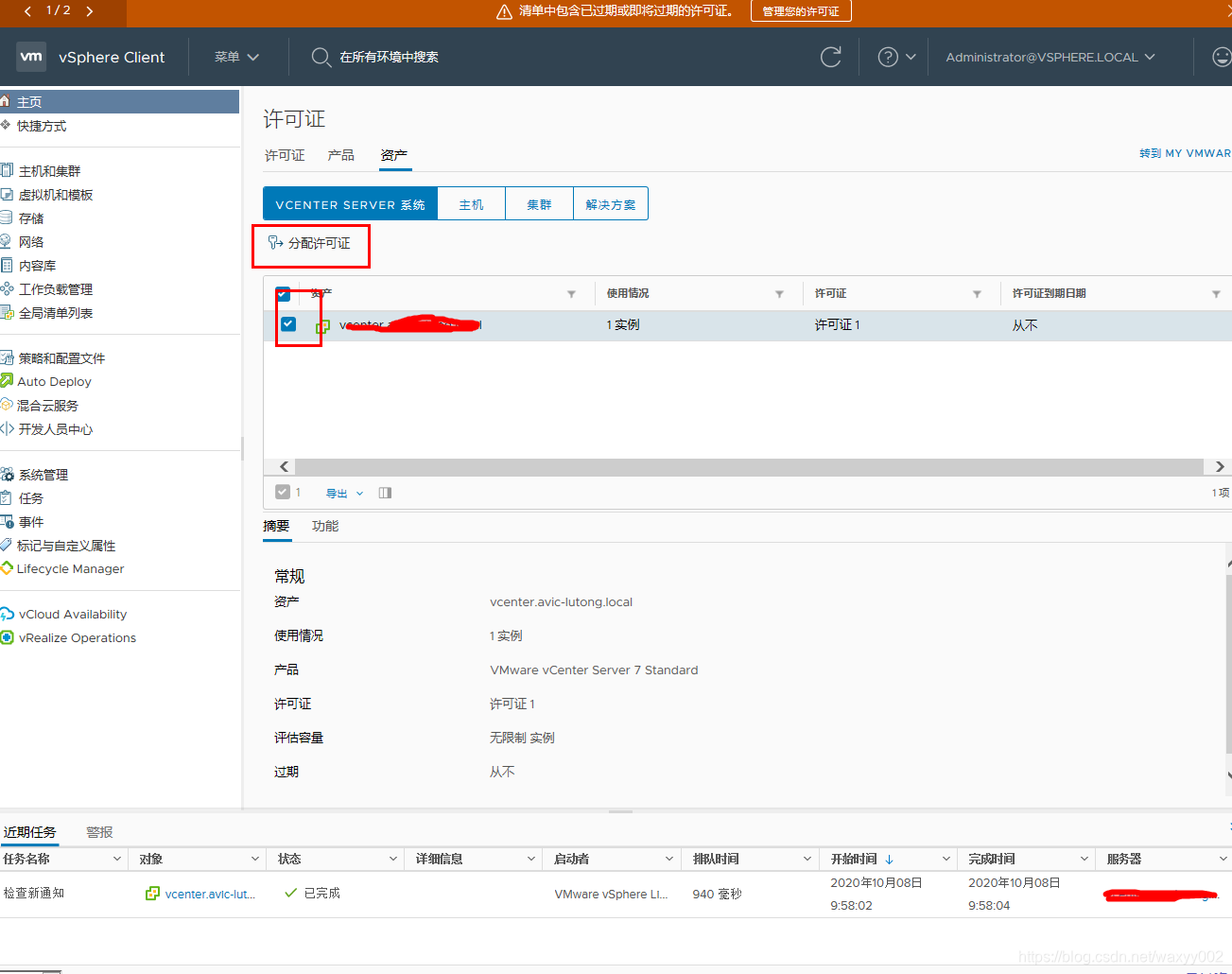Open the Administrator@VSPHERE.LOCAL user dropdown
The width and height of the screenshot is (1232, 974).
[1050, 57]
